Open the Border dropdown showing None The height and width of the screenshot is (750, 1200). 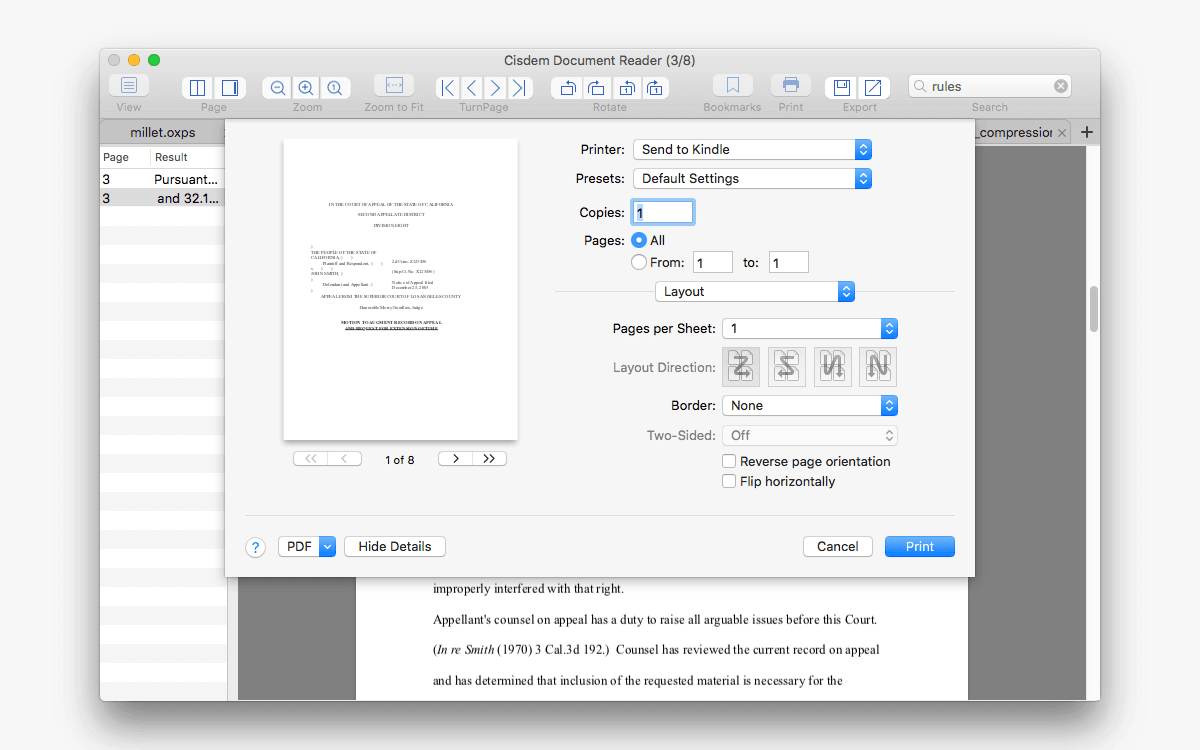click(810, 405)
